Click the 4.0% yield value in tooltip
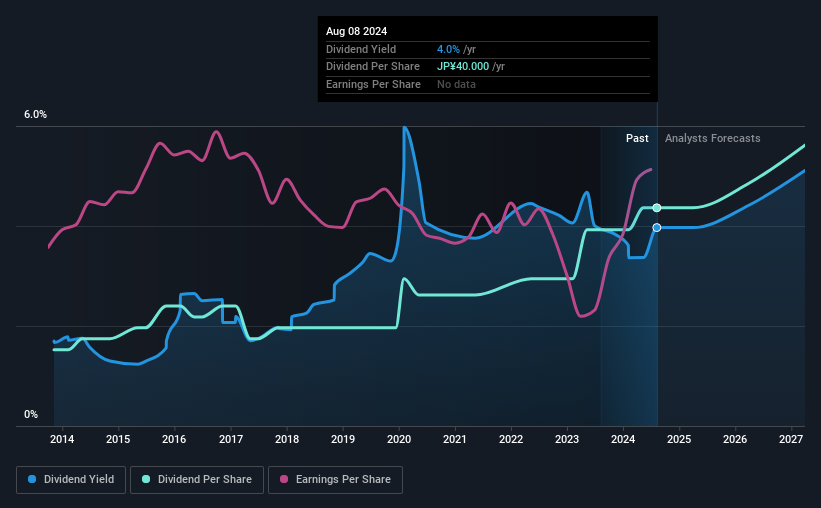This screenshot has height=508, width=821. pos(448,49)
